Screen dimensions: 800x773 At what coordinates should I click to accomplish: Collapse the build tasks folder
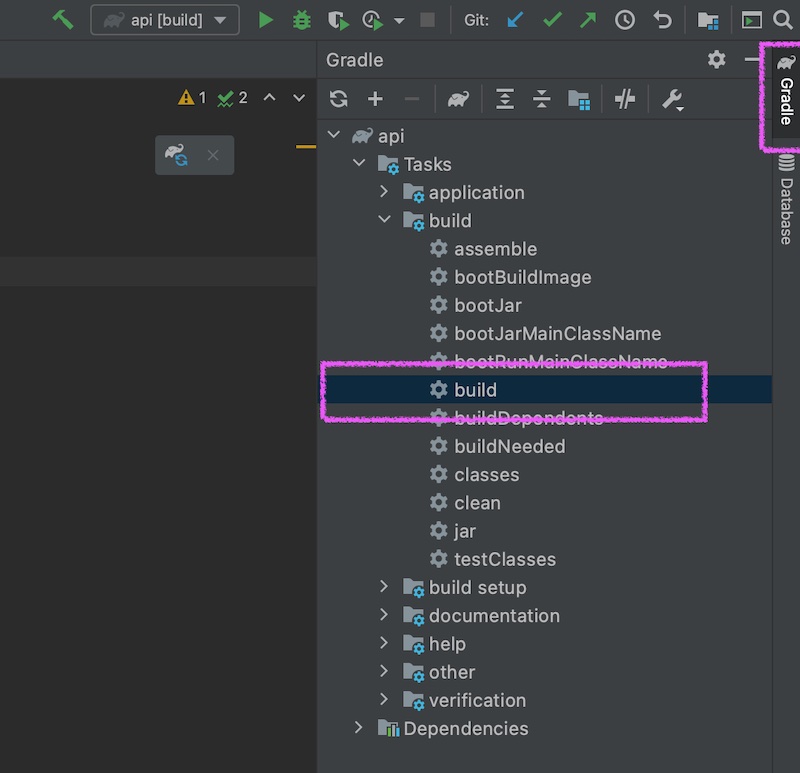pos(384,220)
